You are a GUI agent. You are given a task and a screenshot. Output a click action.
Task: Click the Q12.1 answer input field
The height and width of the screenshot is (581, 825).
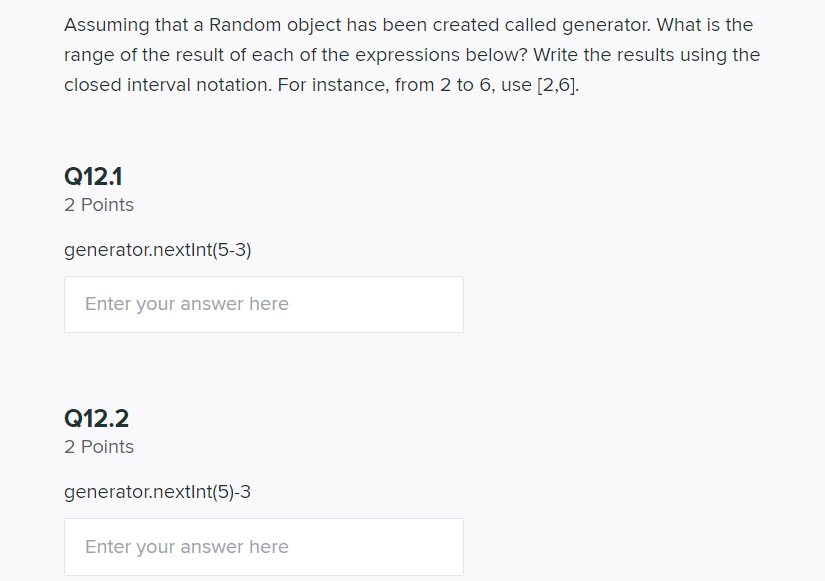coord(263,304)
